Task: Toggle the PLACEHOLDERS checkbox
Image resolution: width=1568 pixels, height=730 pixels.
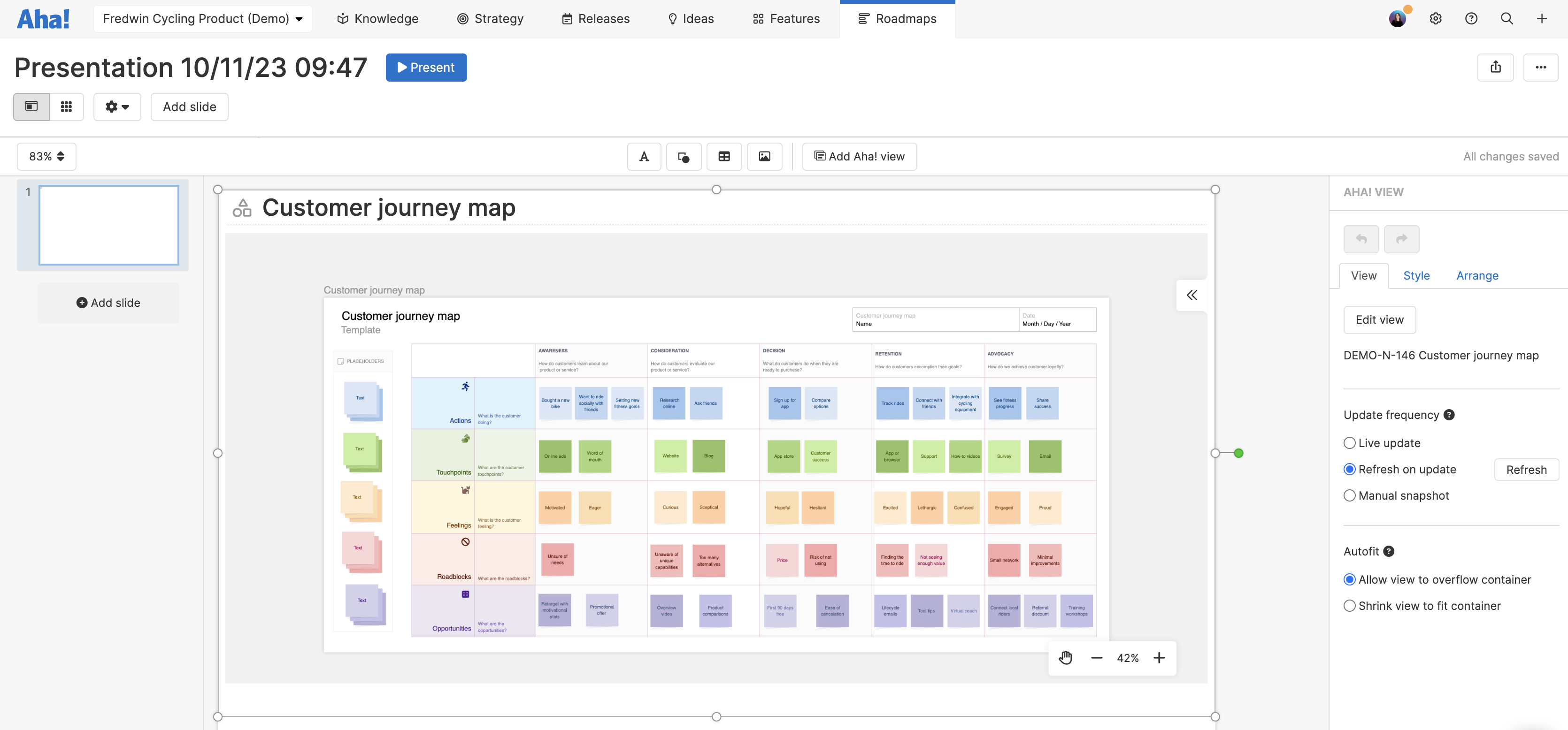Action: click(341, 361)
